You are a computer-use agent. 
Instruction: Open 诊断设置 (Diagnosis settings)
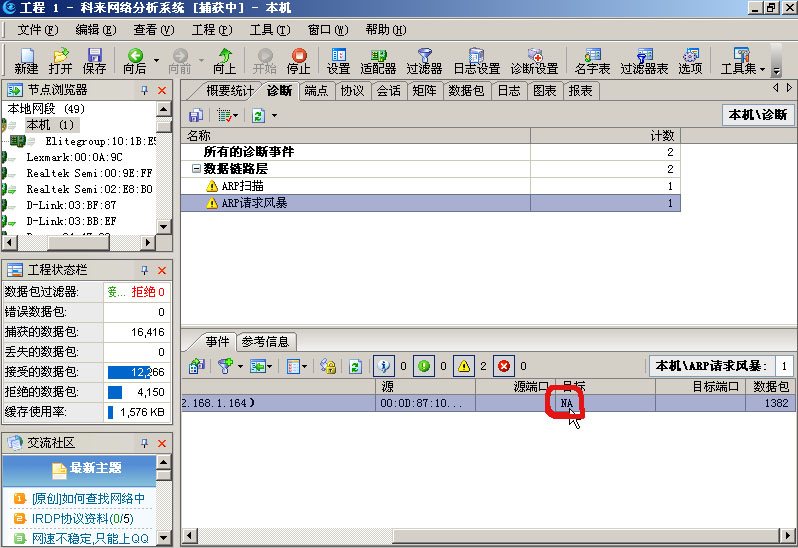pyautogui.click(x=534, y=61)
